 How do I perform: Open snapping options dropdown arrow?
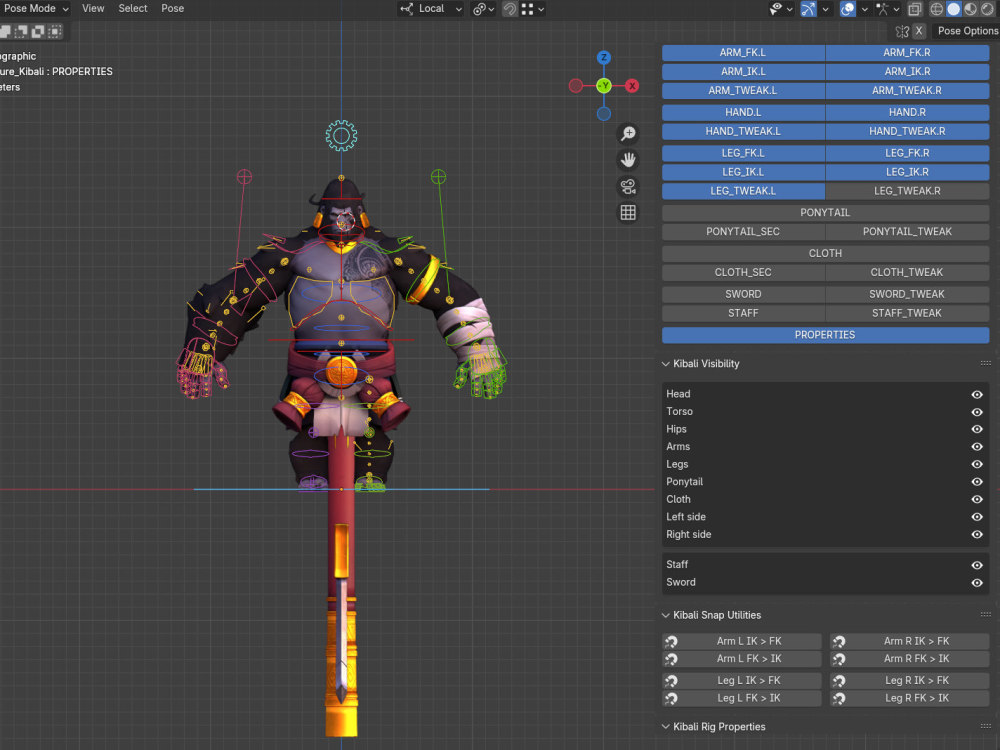[541, 9]
